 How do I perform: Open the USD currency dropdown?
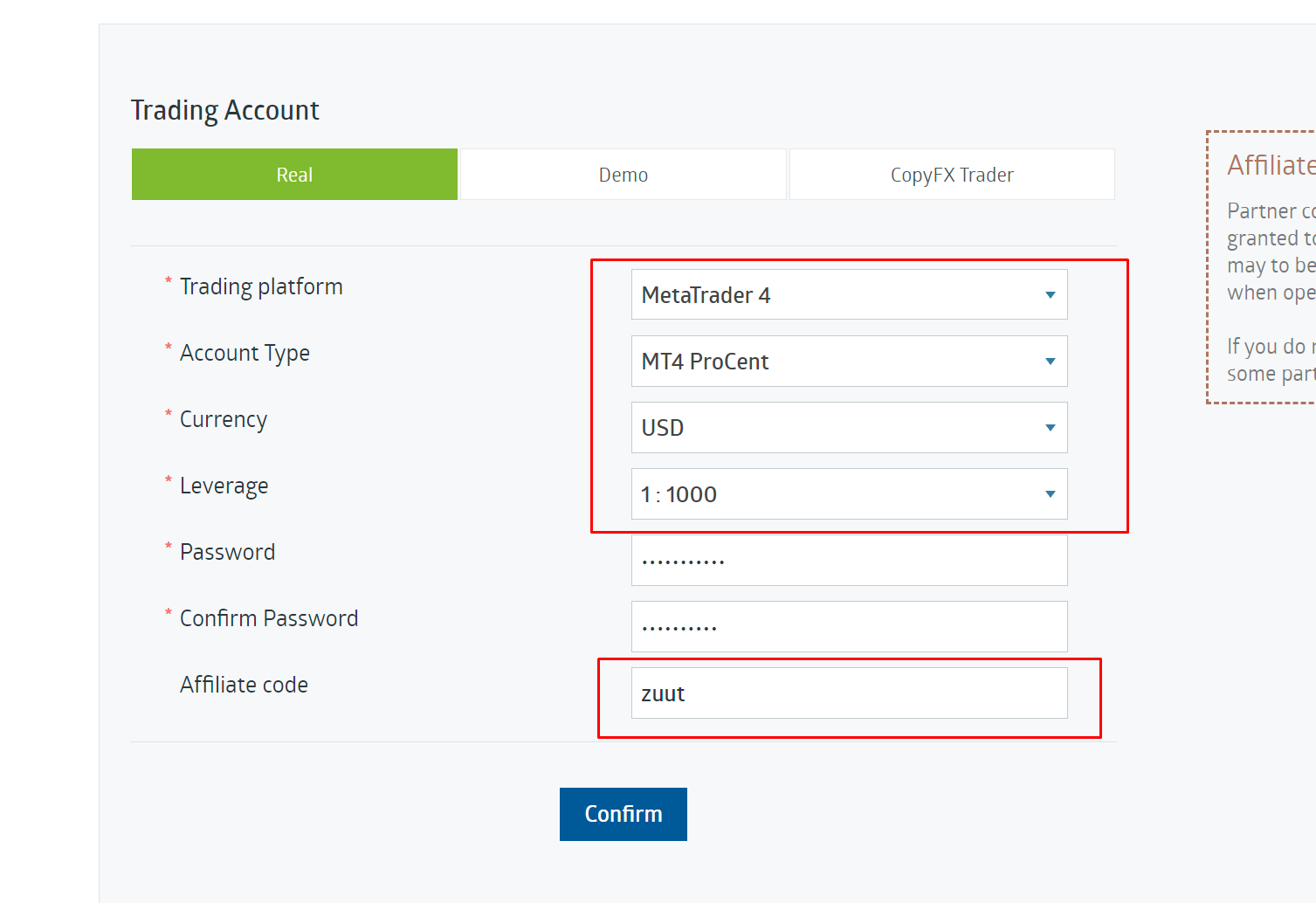[848, 428]
